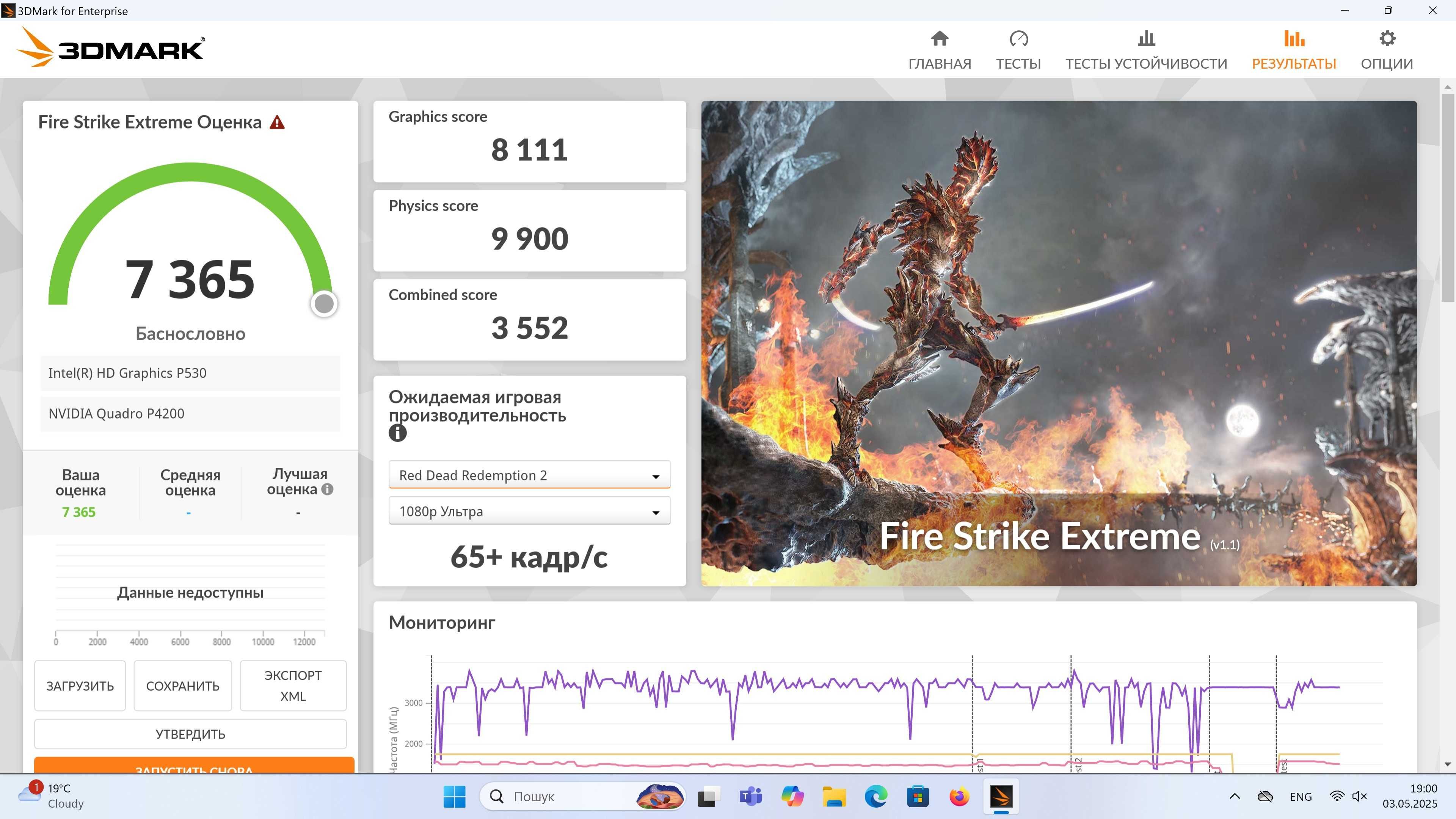Open the ОПЦИИ settings tab

click(x=1387, y=50)
